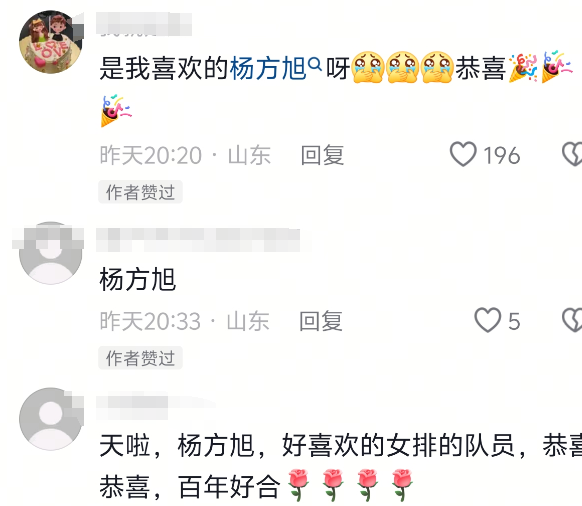
Task: Like the plain 杨方旭 comment with 5 likes
Action: 488,320
